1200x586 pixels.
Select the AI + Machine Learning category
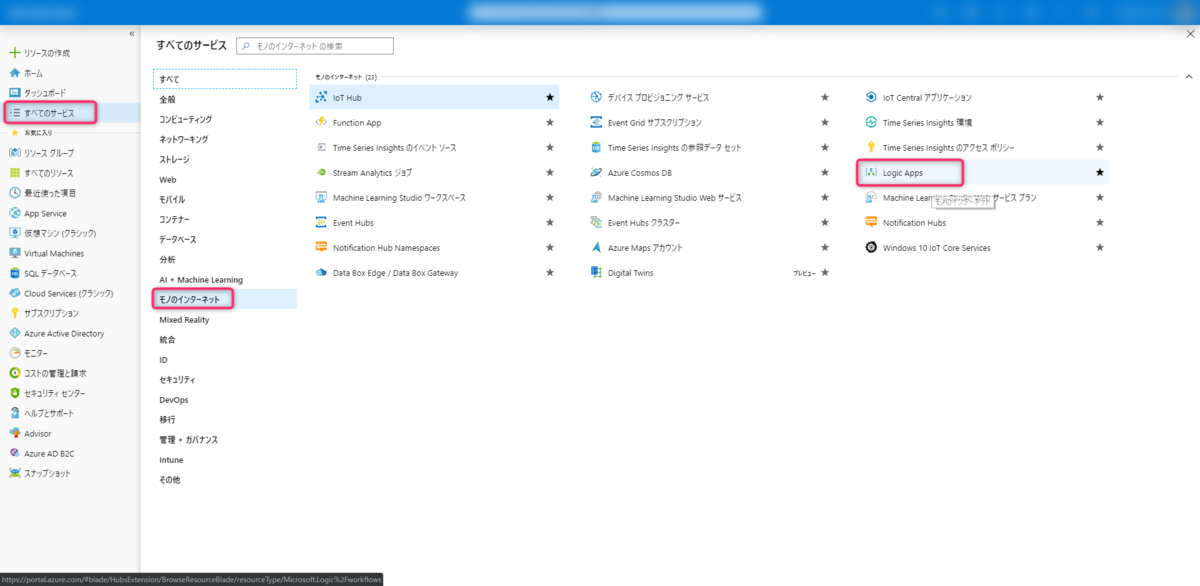coord(225,279)
